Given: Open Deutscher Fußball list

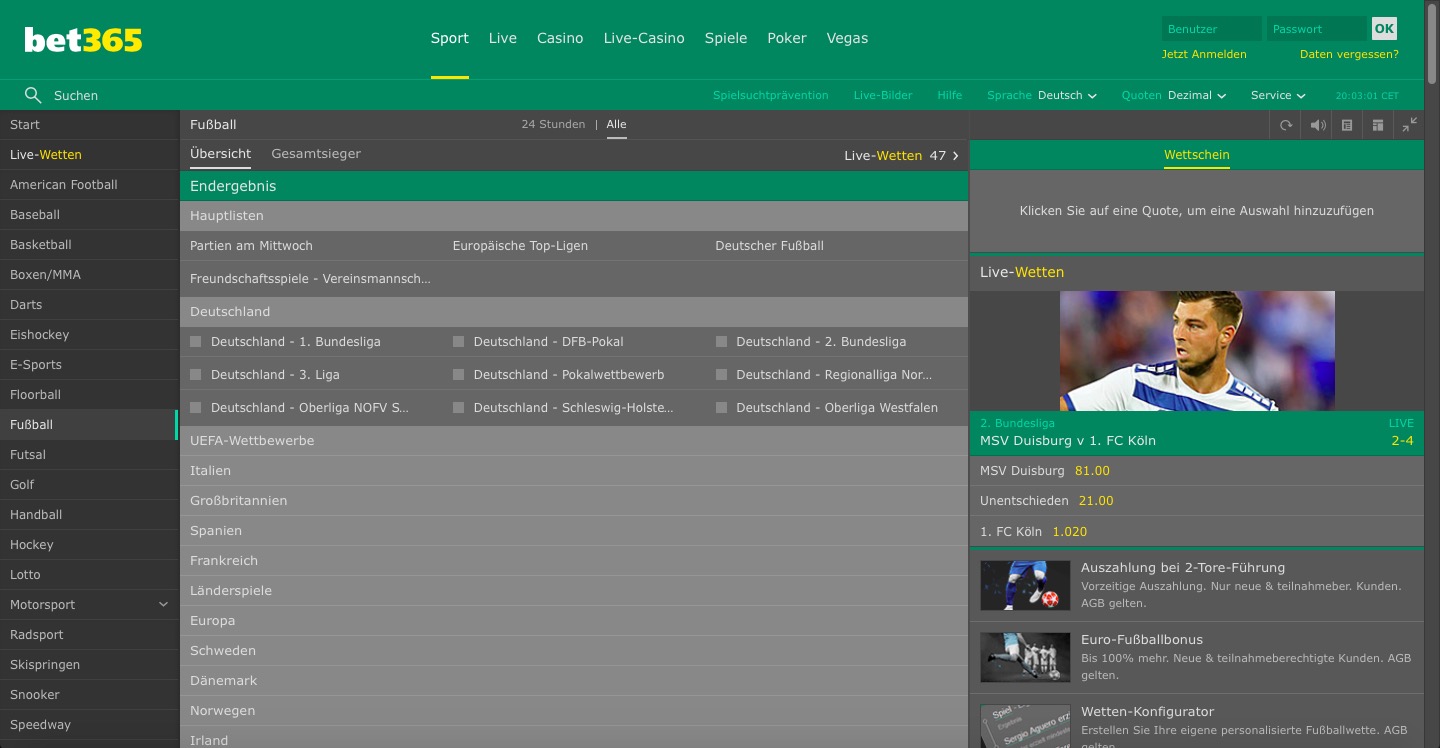Looking at the screenshot, I should click(769, 246).
